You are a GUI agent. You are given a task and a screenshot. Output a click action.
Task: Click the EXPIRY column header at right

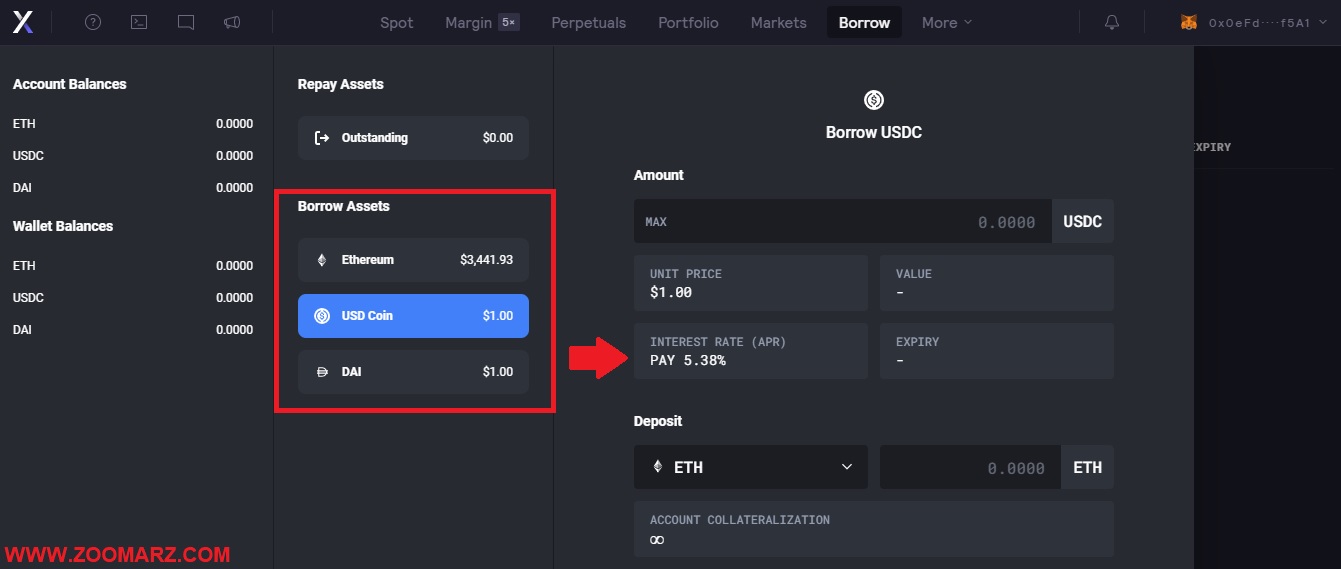point(1212,147)
